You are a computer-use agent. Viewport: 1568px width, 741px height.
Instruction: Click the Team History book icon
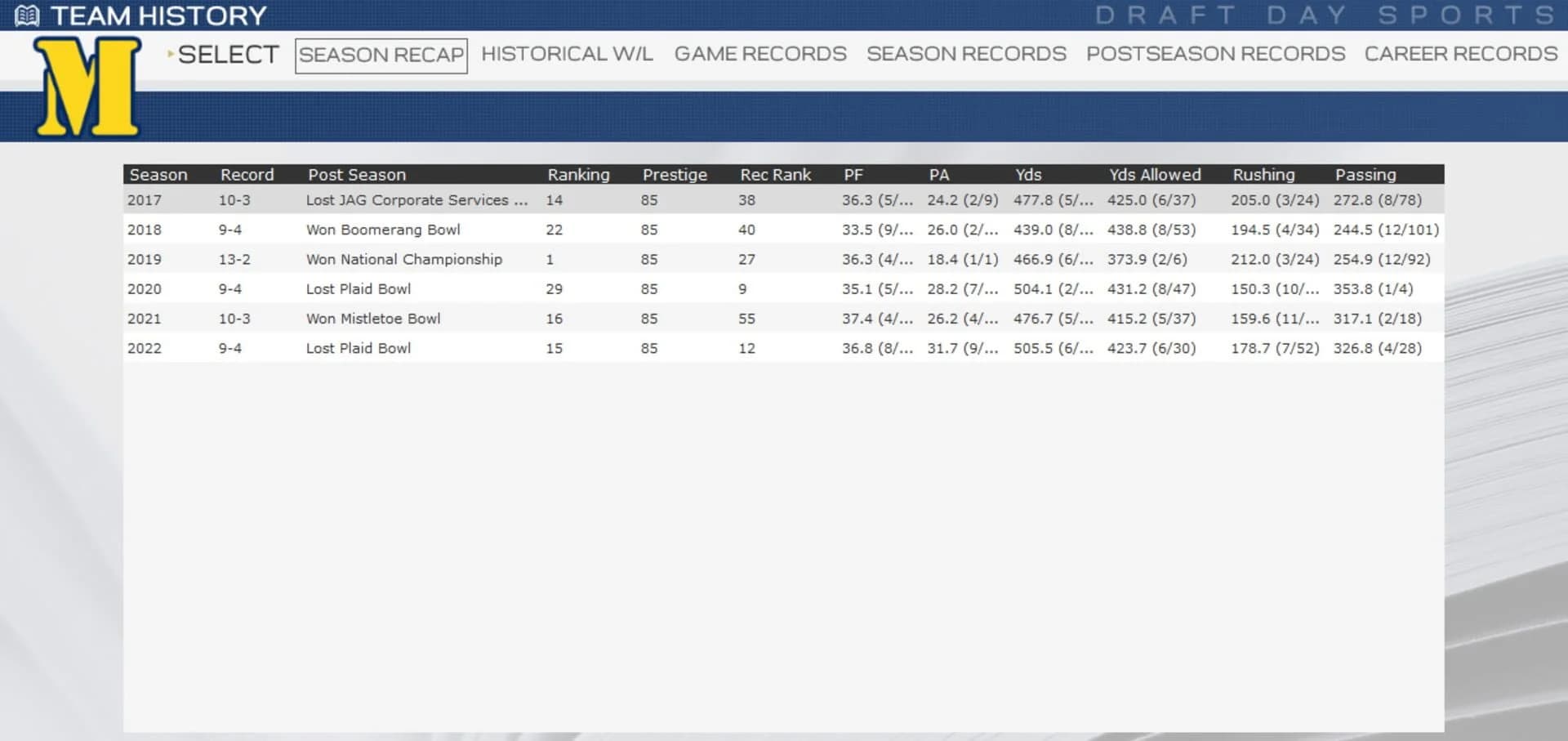[x=29, y=15]
